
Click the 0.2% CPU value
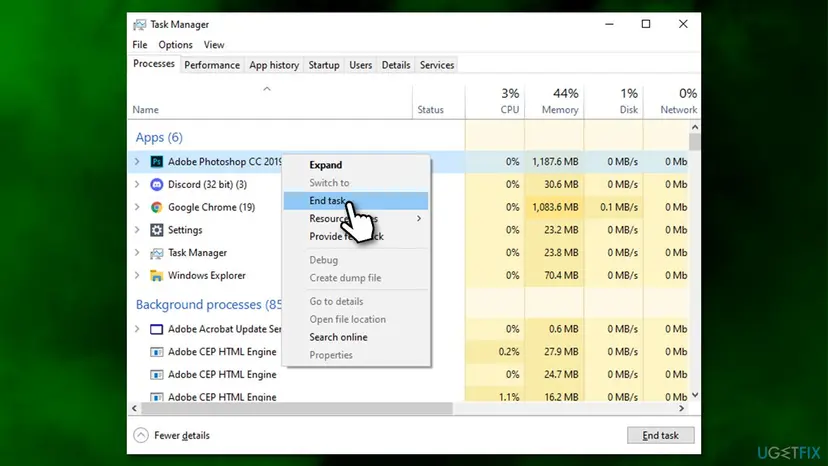tap(509, 352)
